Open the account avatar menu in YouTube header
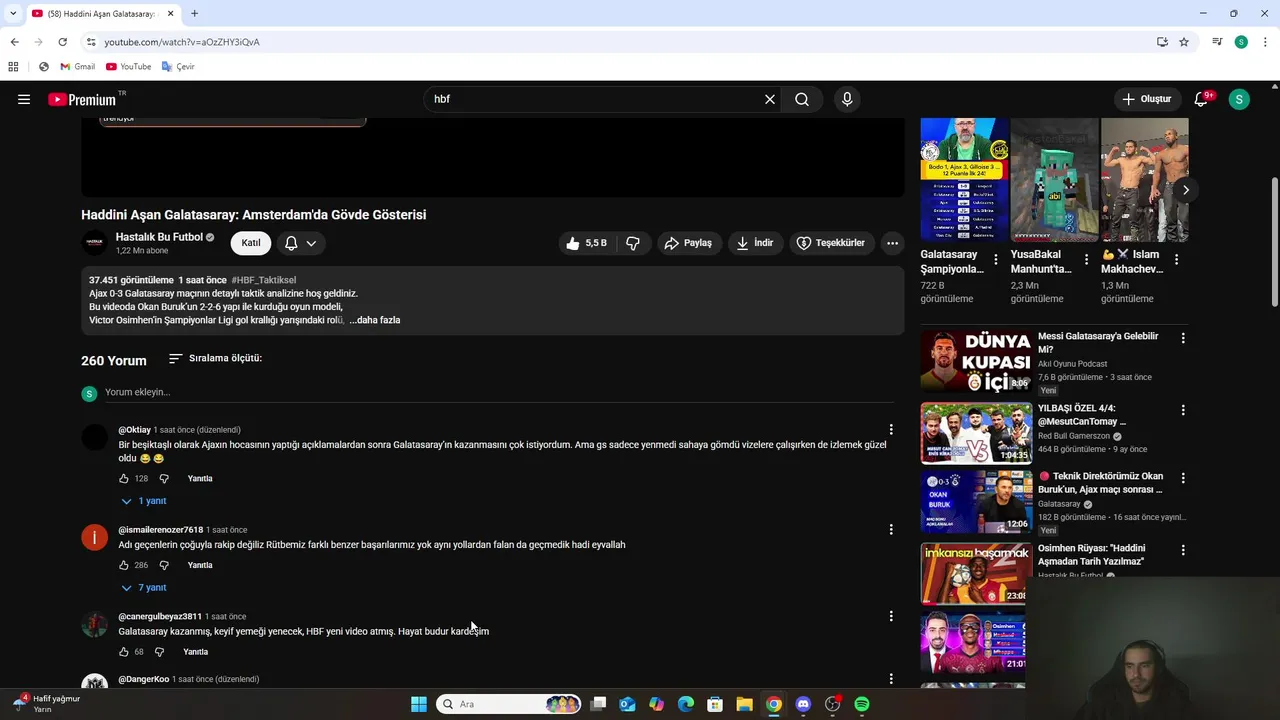 [1239, 99]
